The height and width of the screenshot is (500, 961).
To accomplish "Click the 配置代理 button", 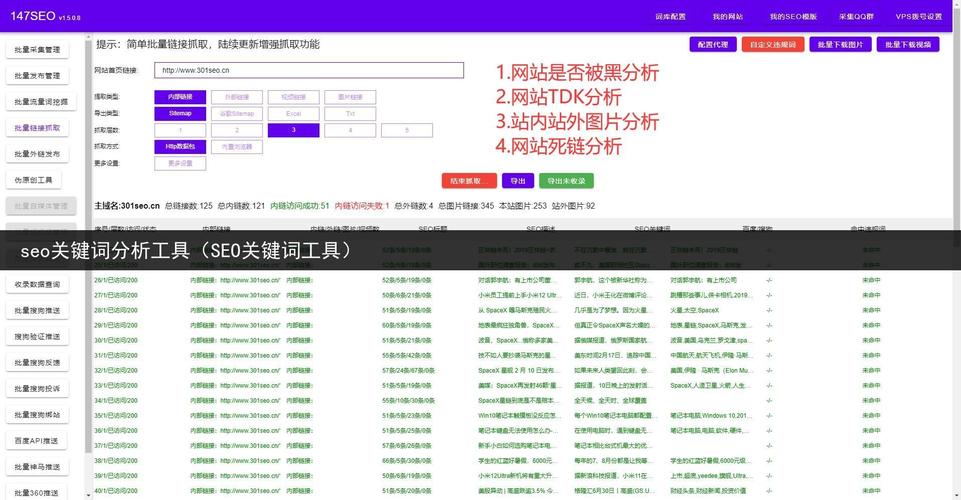I will pyautogui.click(x=713, y=45).
